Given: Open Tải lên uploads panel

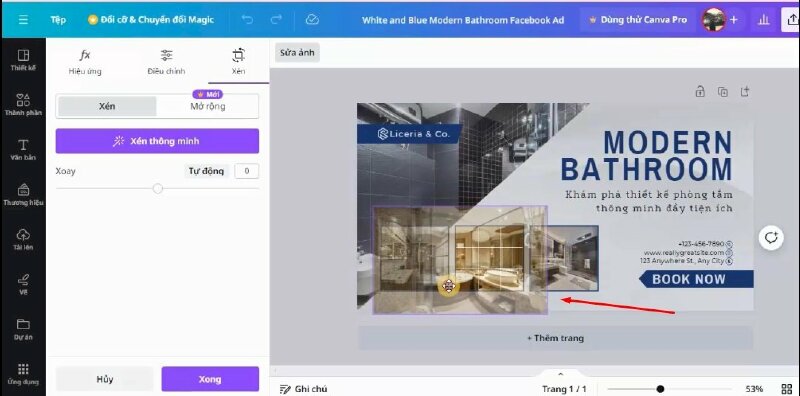Looking at the screenshot, I should click(23, 239).
